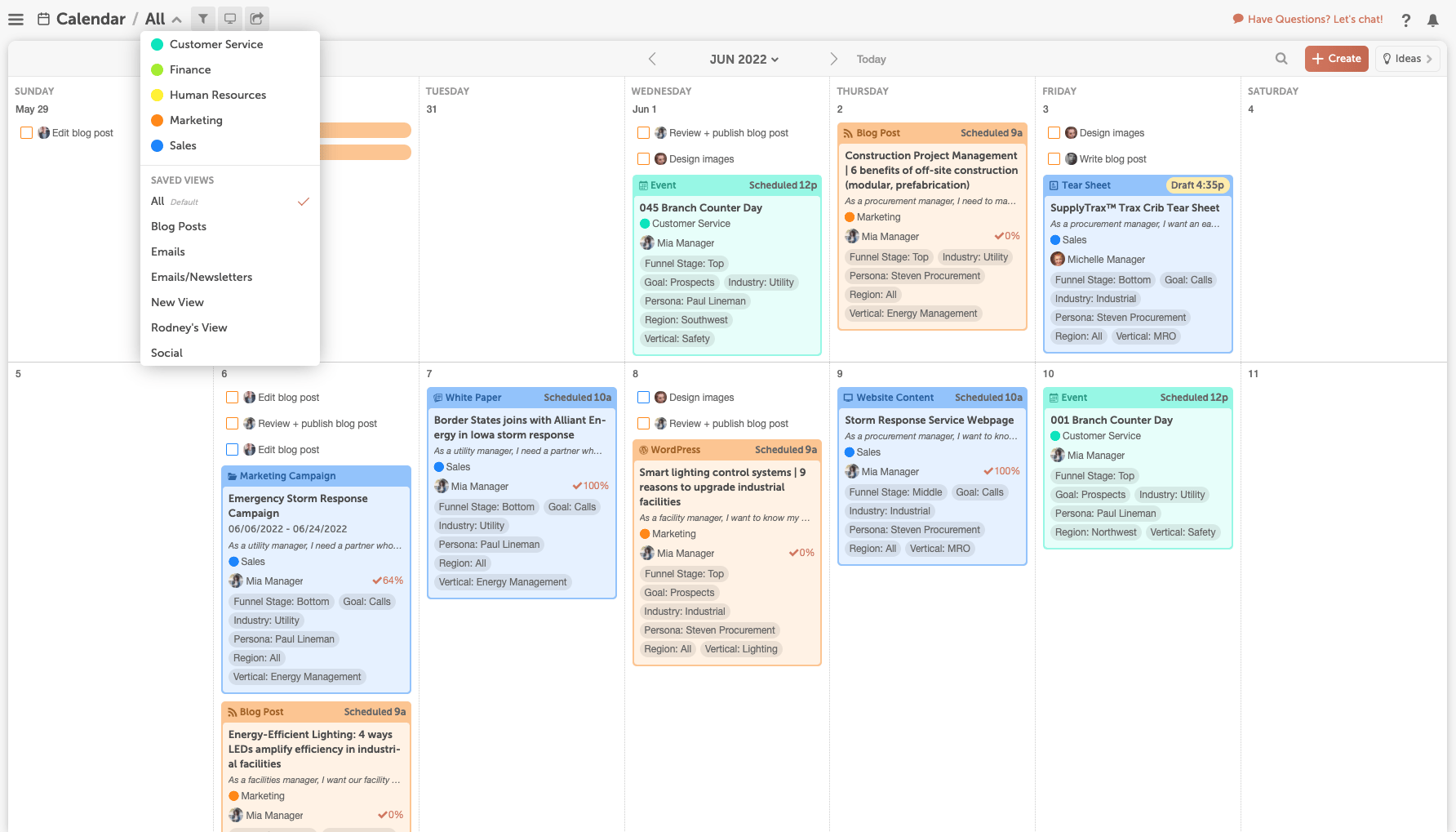Open help via the question mark icon

coord(1406,20)
